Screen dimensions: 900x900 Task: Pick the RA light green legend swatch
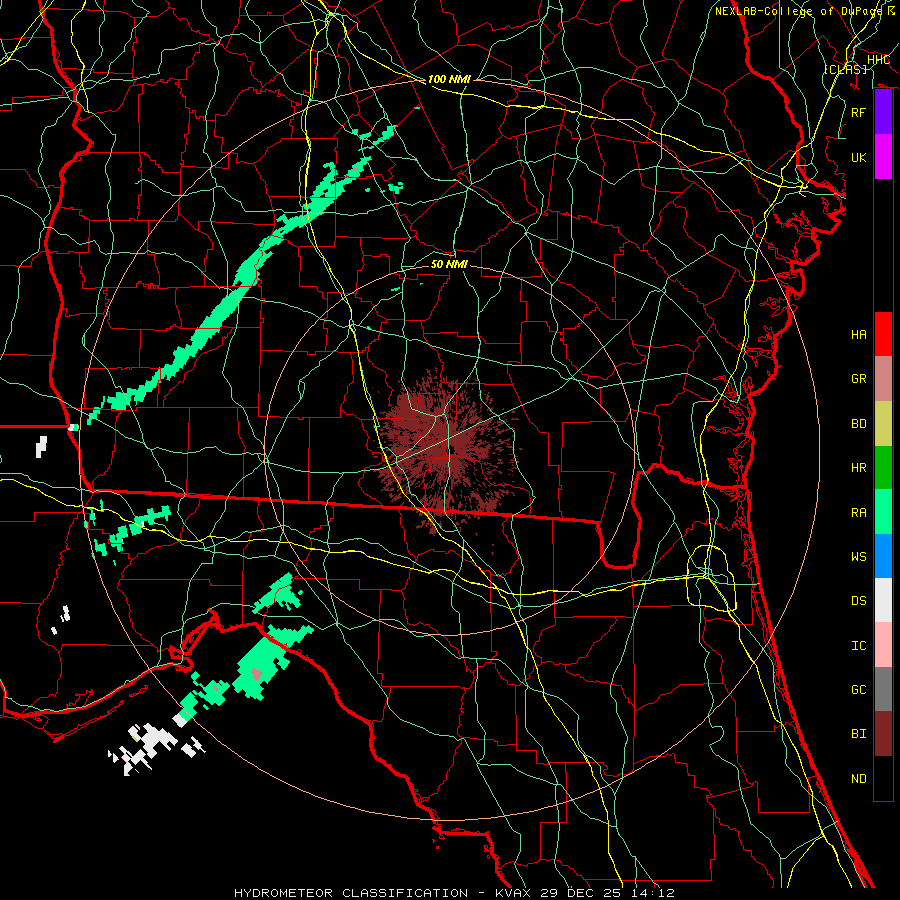pyautogui.click(x=883, y=511)
